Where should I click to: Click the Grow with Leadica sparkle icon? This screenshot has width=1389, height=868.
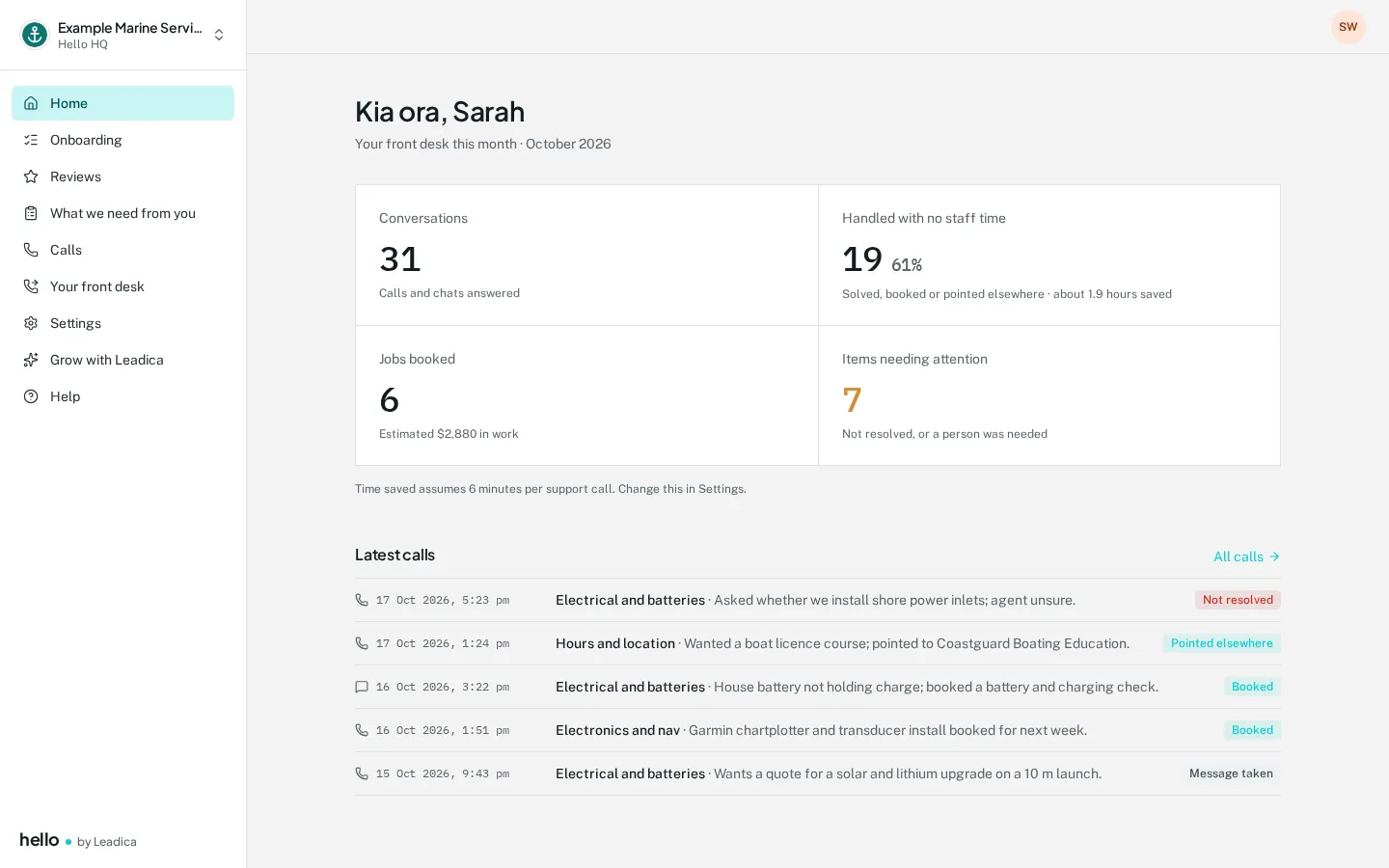(x=31, y=360)
